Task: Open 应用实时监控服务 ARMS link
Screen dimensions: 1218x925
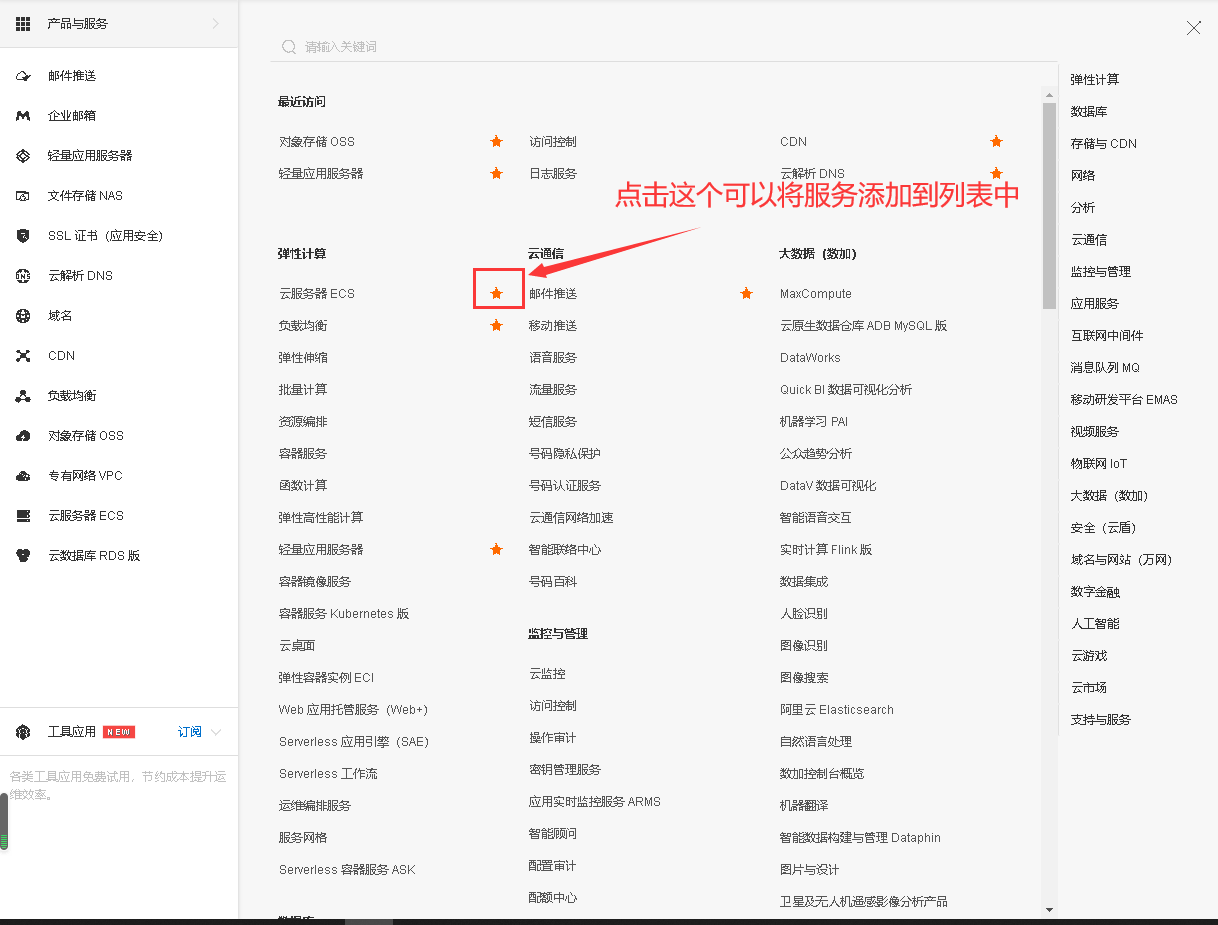Action: [x=595, y=802]
